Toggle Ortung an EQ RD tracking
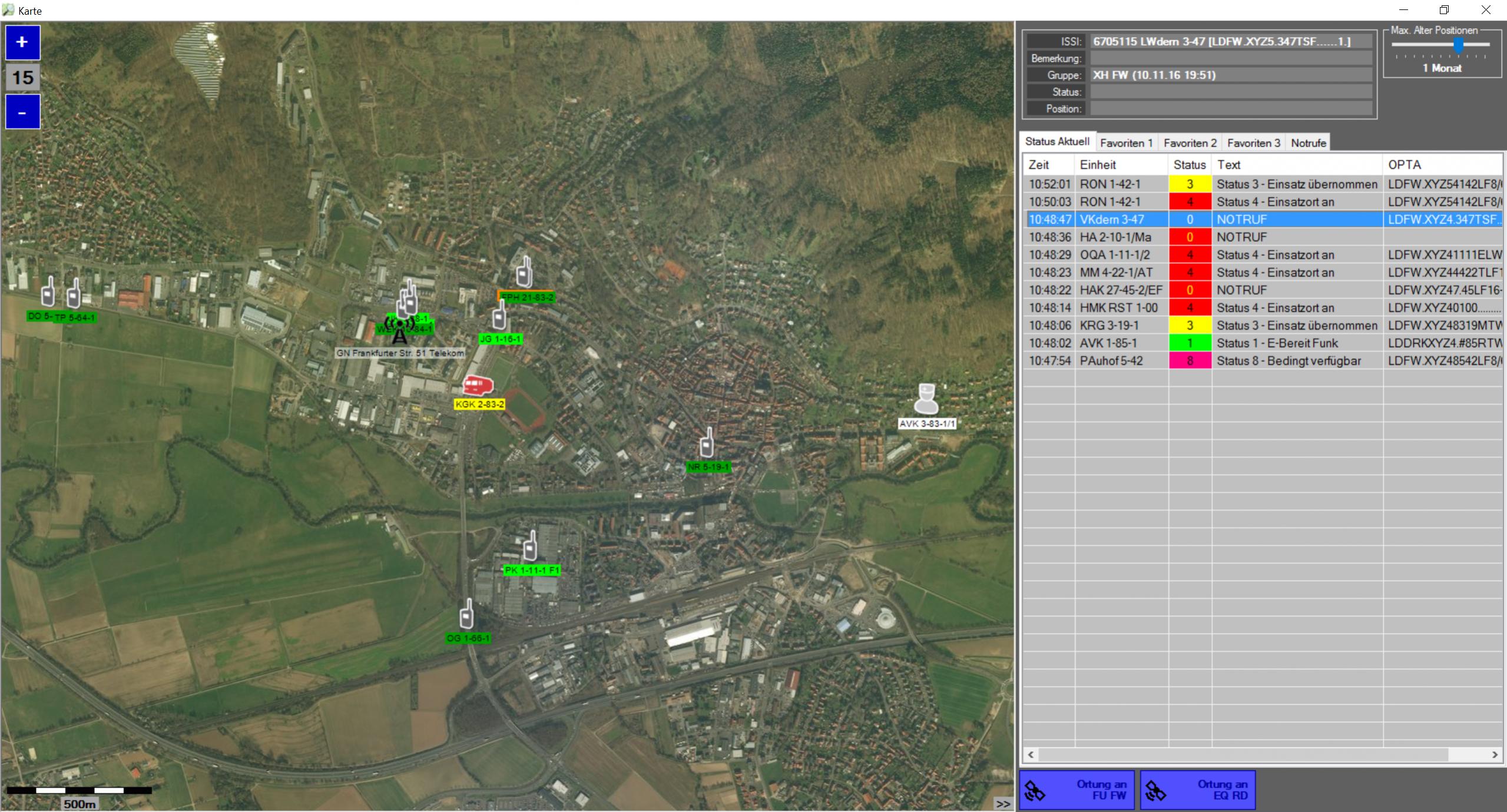Viewport: 1507px width, 812px height. click(x=1197, y=790)
